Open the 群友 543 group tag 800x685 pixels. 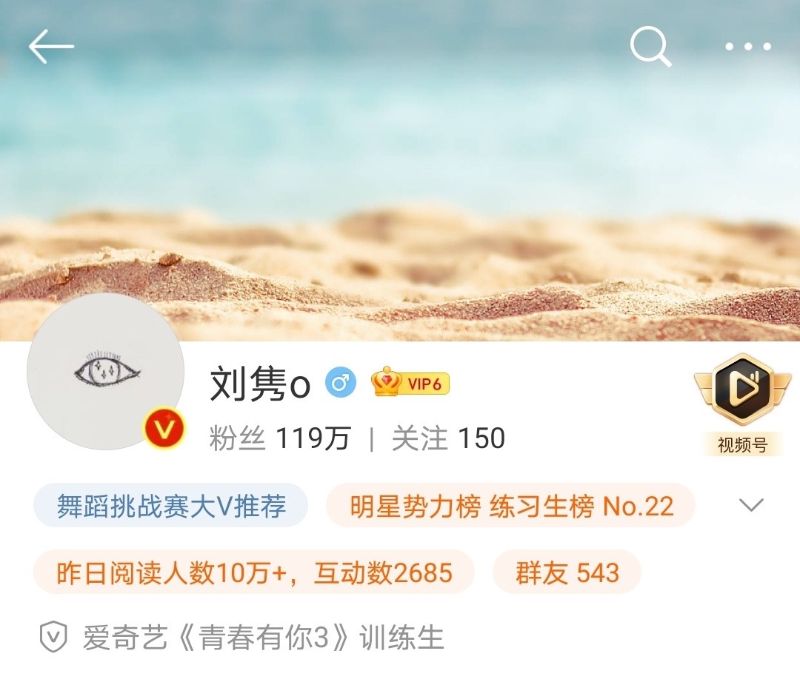click(x=567, y=572)
